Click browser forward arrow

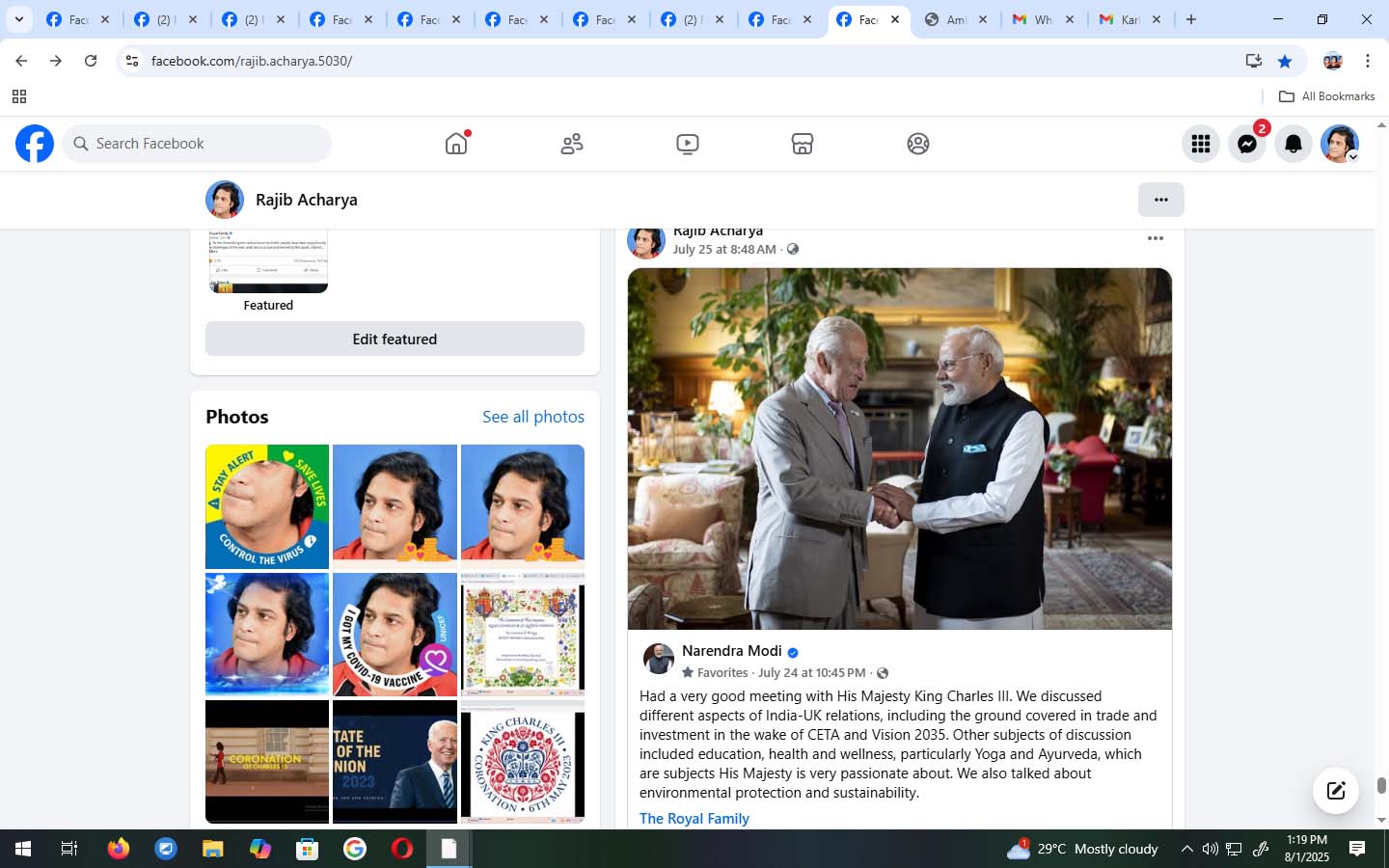coord(56,61)
